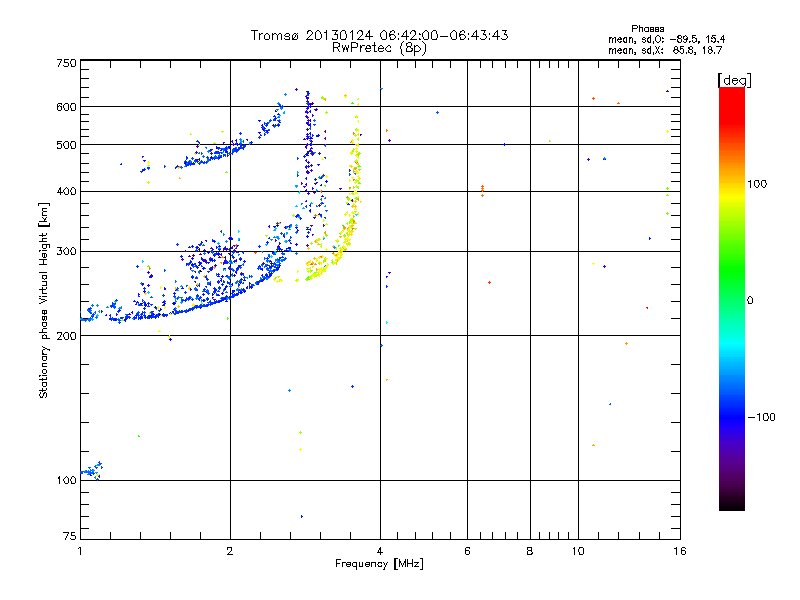The height and width of the screenshot is (600, 800).
Task: Click the "400" height tick label
Action: 66,191
